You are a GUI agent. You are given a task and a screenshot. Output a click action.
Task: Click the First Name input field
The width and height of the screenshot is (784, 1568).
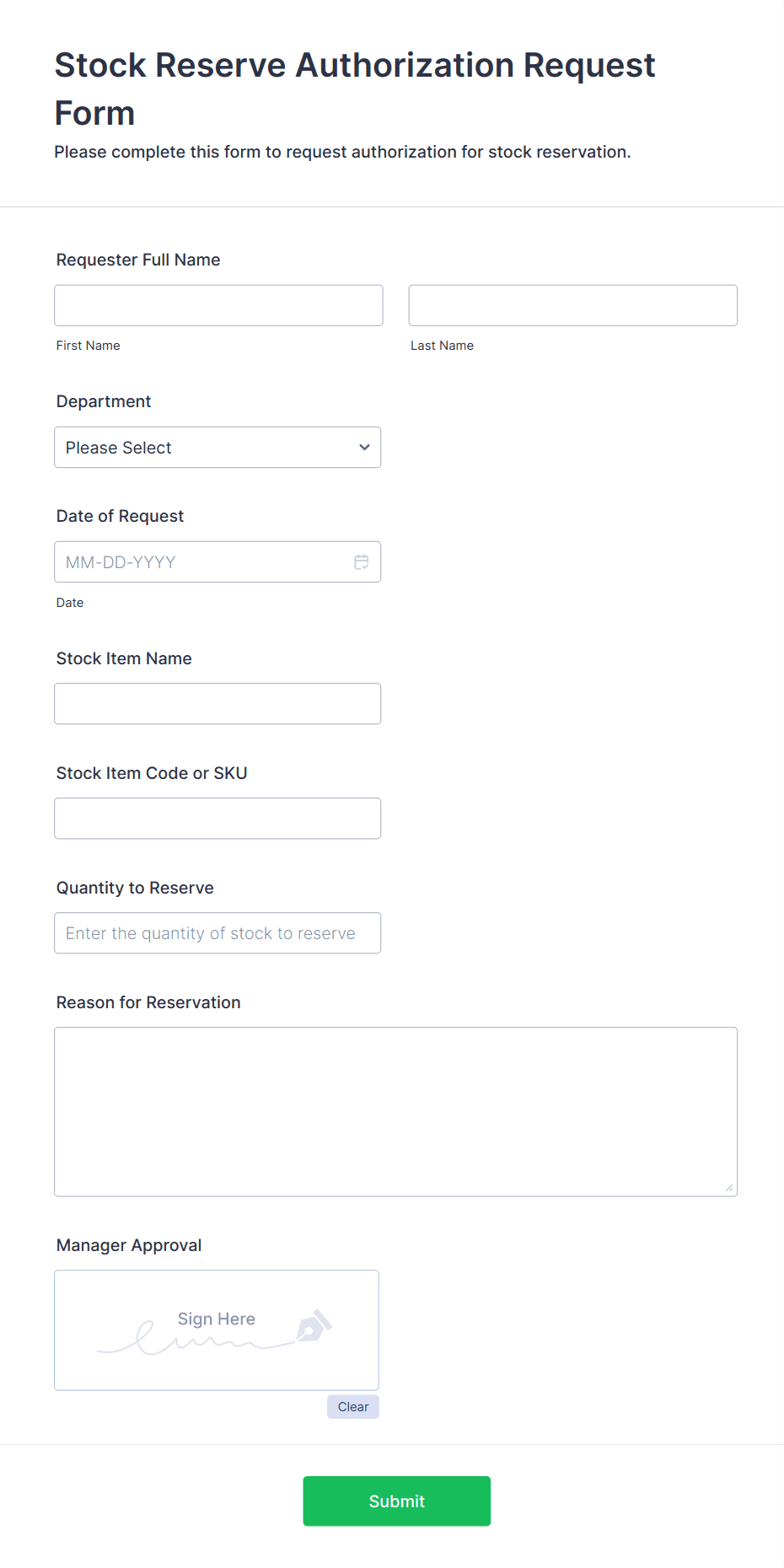click(x=218, y=305)
